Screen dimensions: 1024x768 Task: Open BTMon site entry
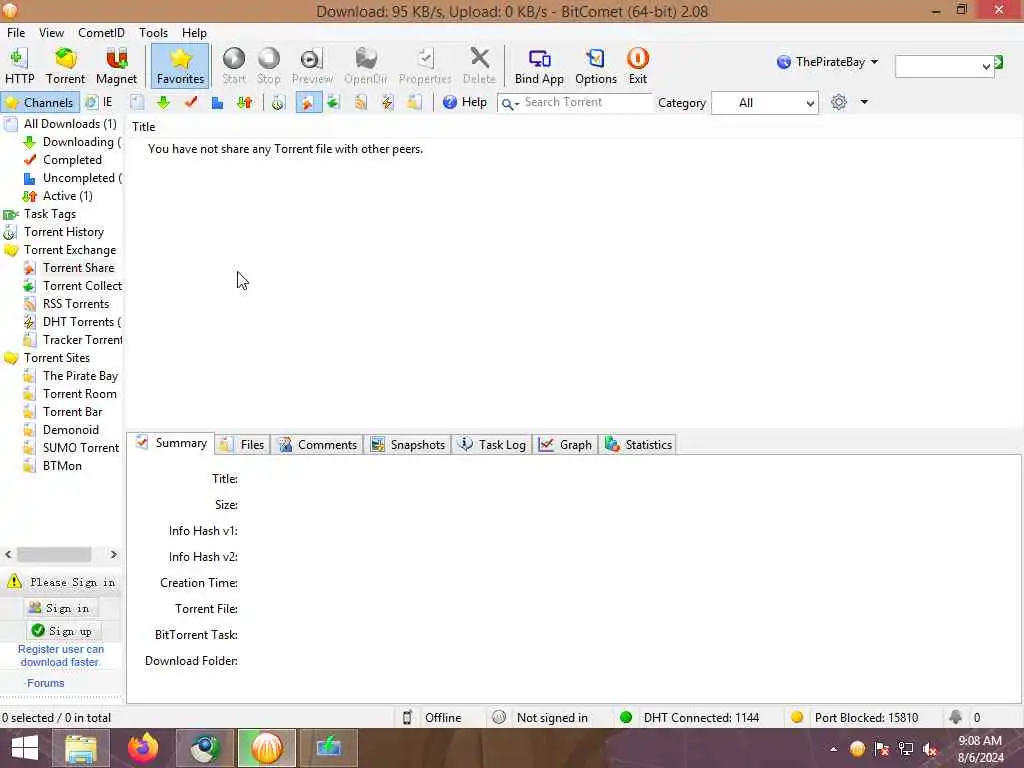(62, 466)
